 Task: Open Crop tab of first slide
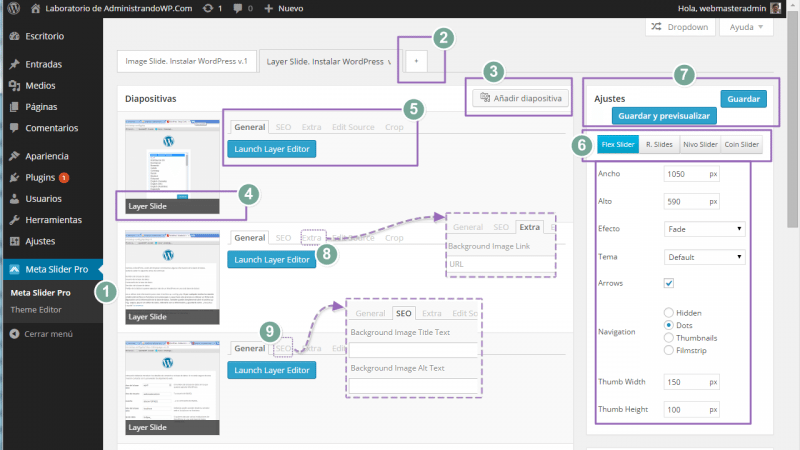click(x=394, y=127)
